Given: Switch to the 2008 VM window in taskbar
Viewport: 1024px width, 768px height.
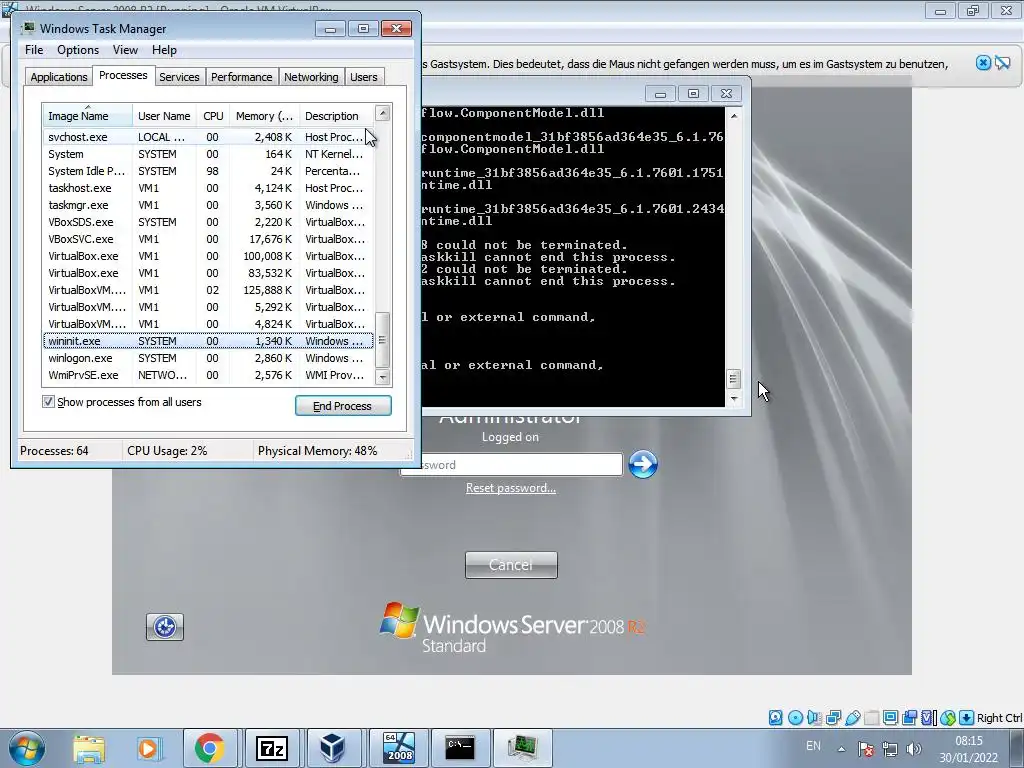Looking at the screenshot, I should pyautogui.click(x=398, y=748).
